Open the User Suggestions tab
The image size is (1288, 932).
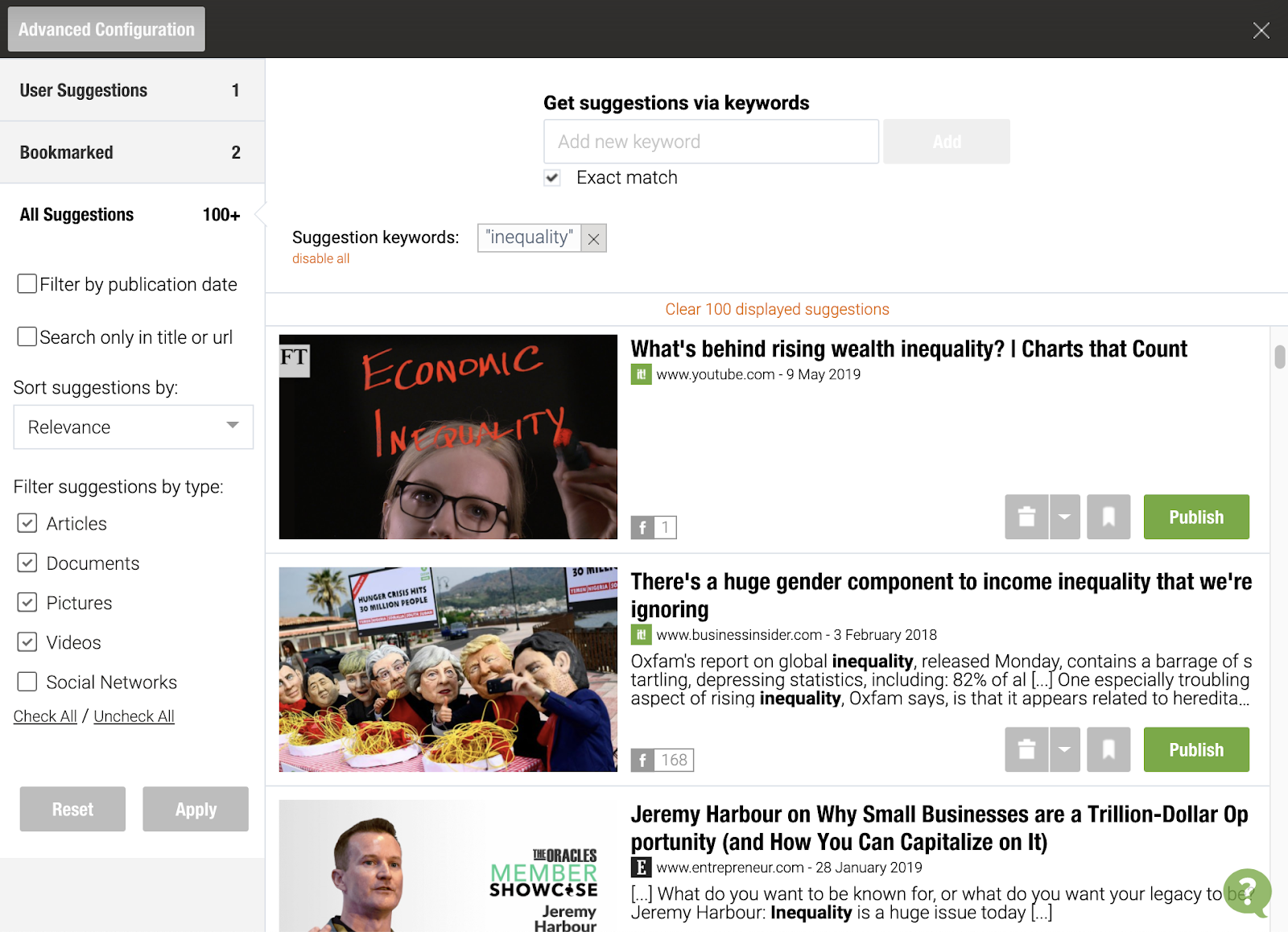coord(132,90)
